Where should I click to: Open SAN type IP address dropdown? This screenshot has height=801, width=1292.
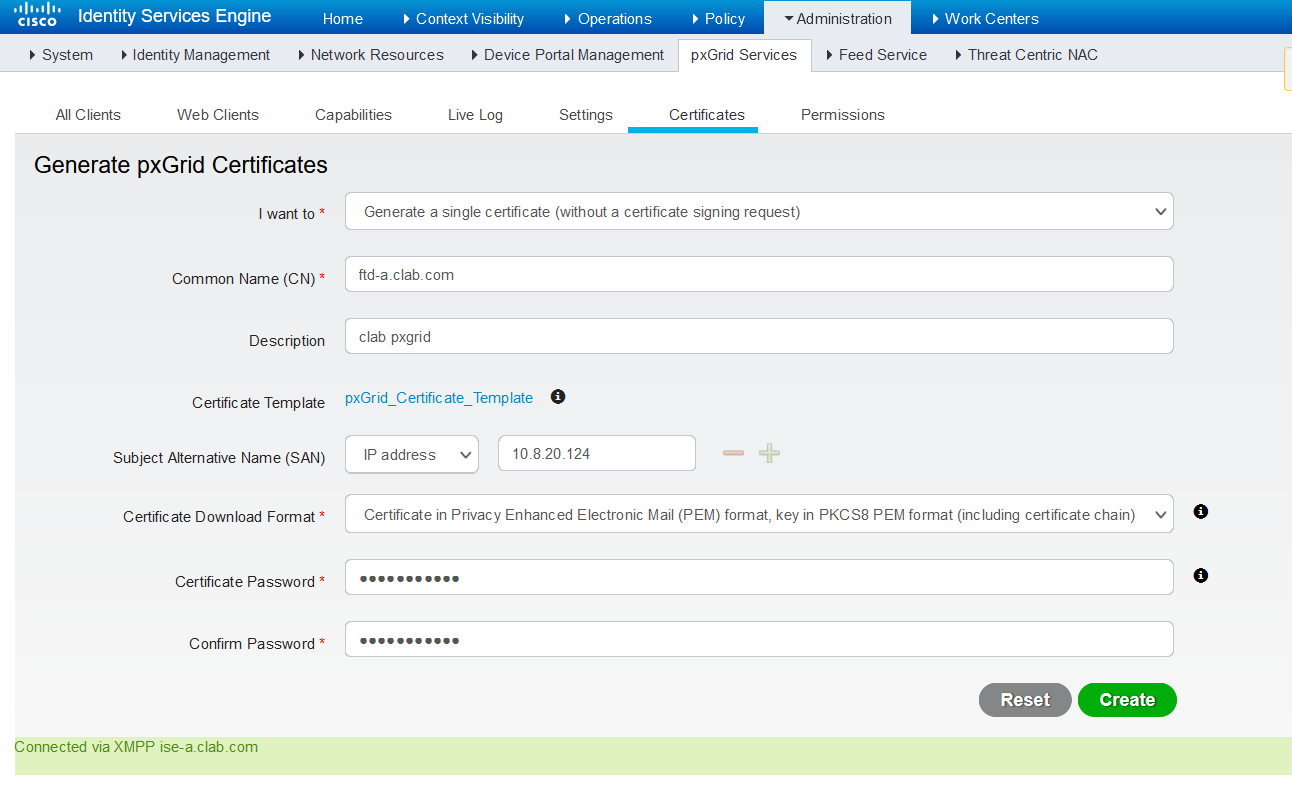coord(412,454)
